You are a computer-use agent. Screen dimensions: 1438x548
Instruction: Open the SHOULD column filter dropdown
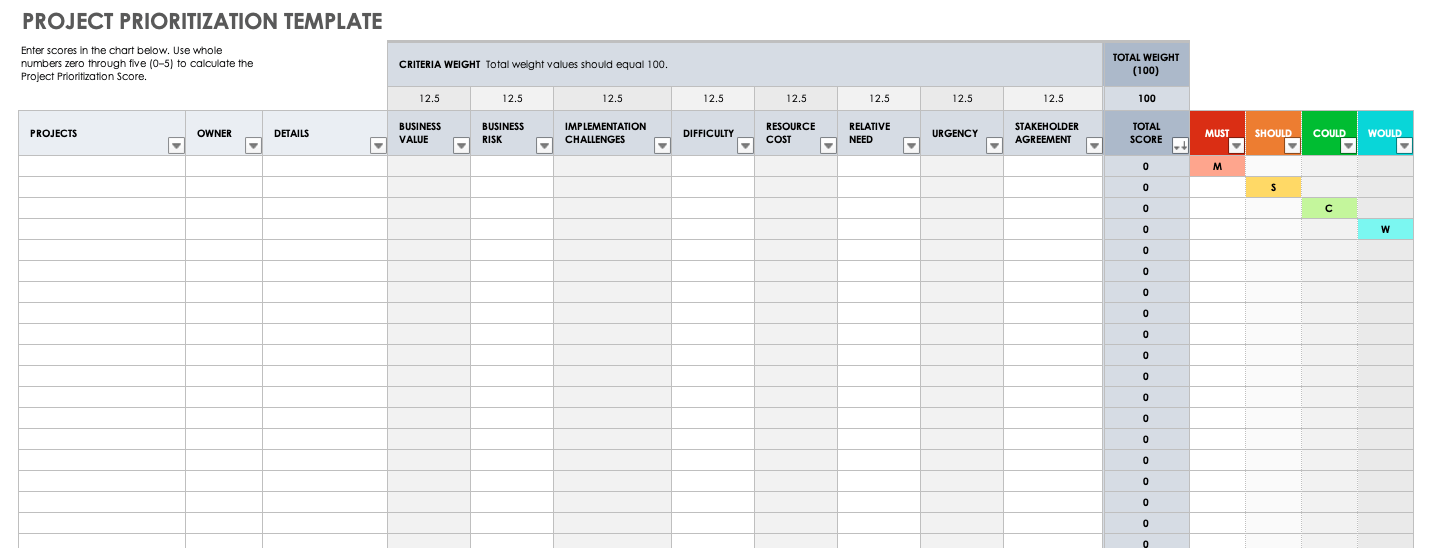click(1292, 145)
